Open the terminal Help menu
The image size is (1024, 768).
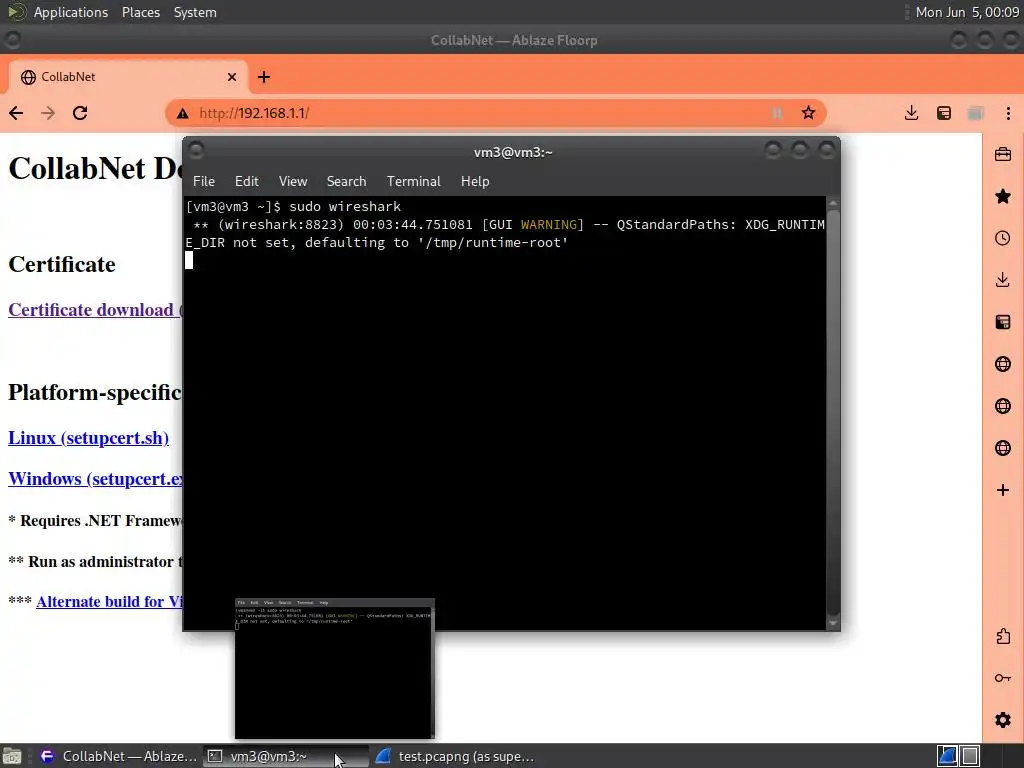click(475, 182)
